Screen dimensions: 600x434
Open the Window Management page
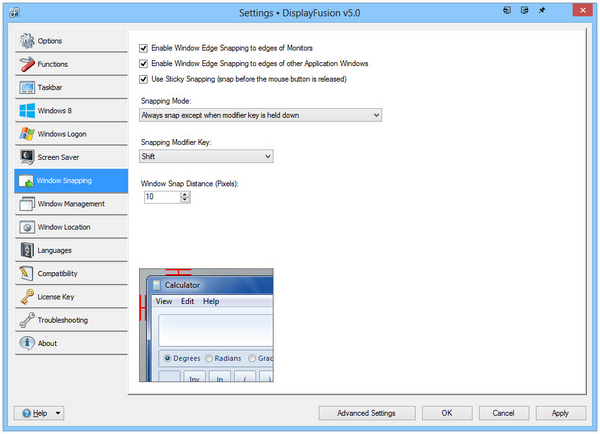pos(71,204)
